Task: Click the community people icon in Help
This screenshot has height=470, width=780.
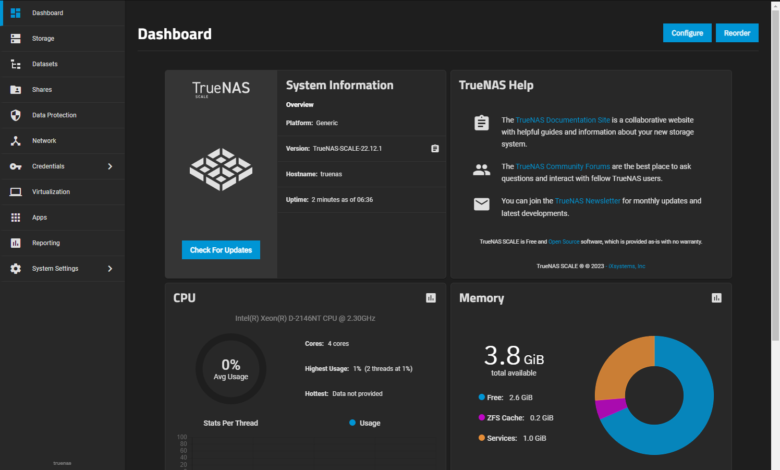Action: (481, 170)
